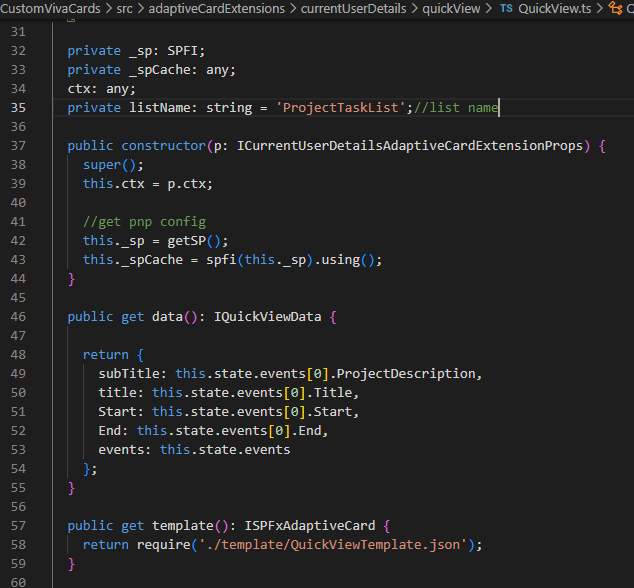Click the //get pnp config comment
The width and height of the screenshot is (634, 588).
coord(144,222)
